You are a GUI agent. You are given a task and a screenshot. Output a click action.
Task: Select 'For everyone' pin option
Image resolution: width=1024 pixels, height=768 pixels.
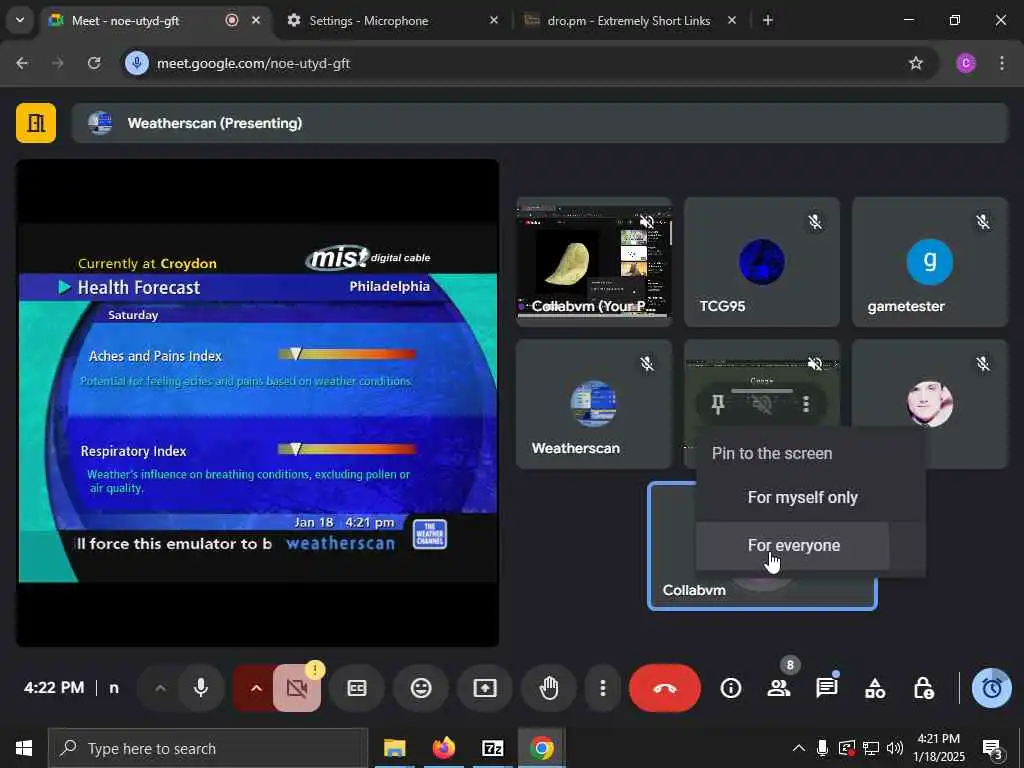[x=793, y=545]
